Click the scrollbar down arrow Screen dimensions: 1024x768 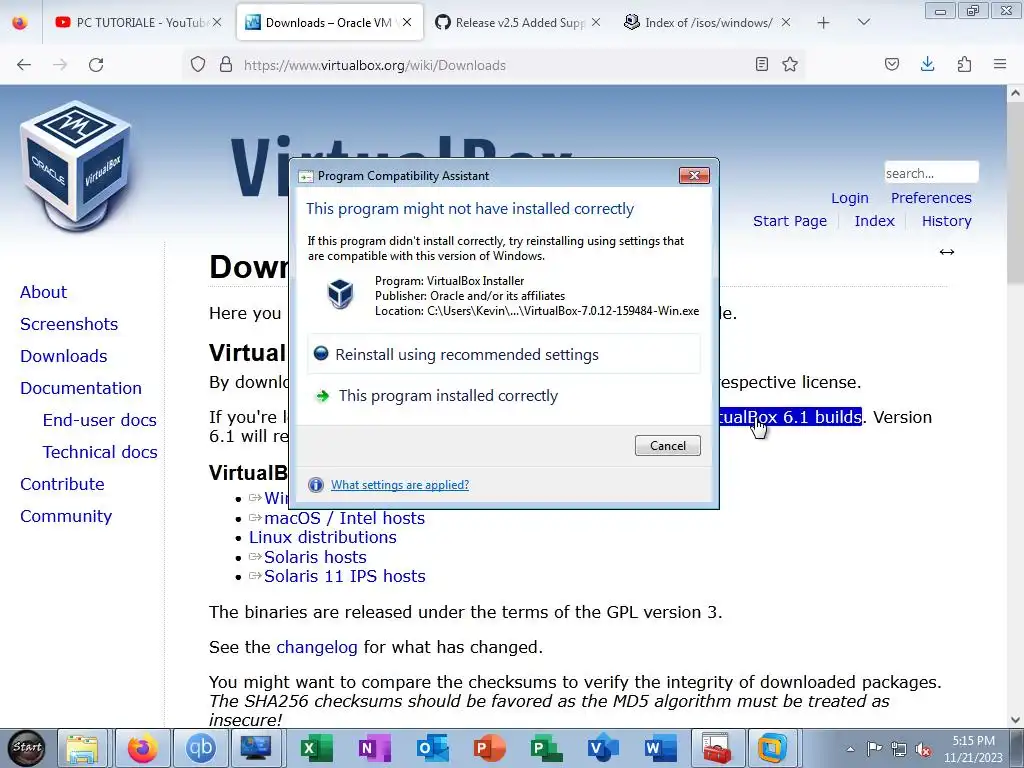pos(1015,720)
